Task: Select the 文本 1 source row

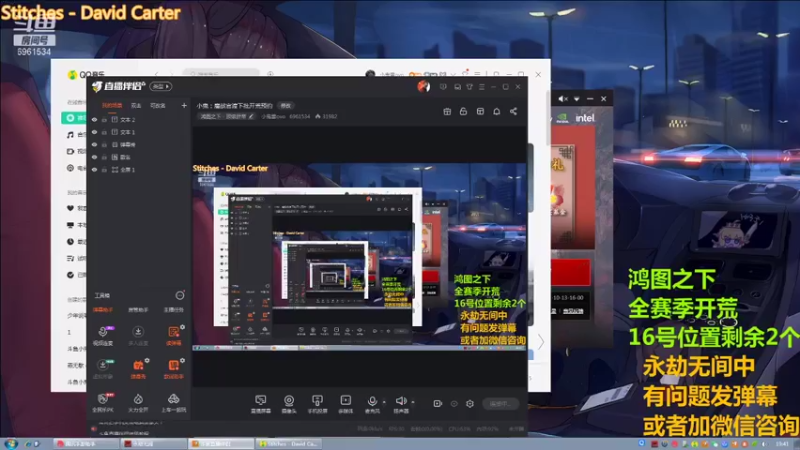Action: pyautogui.click(x=139, y=132)
